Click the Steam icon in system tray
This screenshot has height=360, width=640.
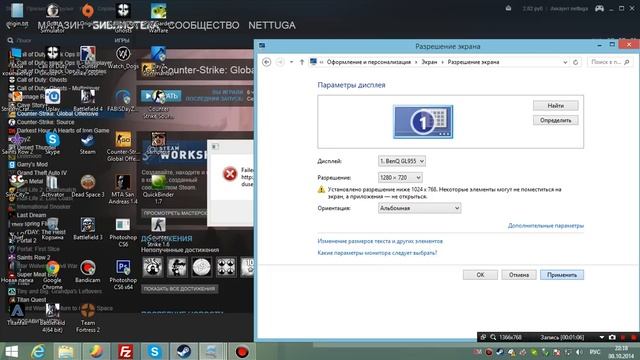500,352
